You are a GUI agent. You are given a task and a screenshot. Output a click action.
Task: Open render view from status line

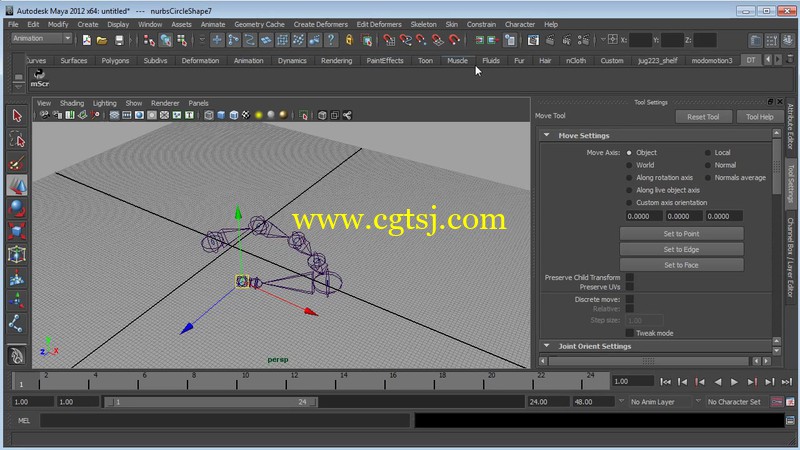point(533,40)
